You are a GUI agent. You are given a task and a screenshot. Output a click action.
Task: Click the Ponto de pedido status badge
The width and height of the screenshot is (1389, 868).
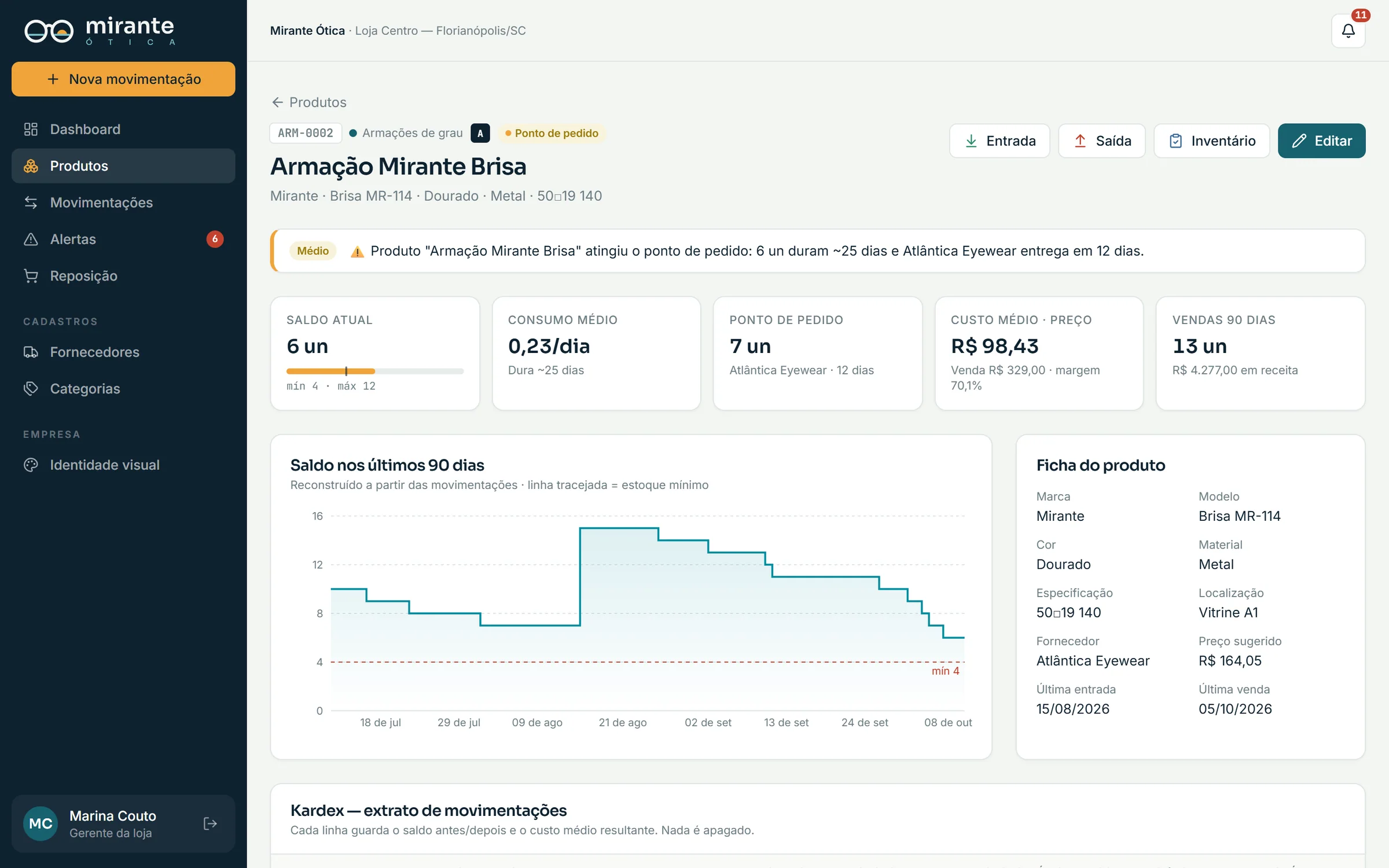click(552, 133)
